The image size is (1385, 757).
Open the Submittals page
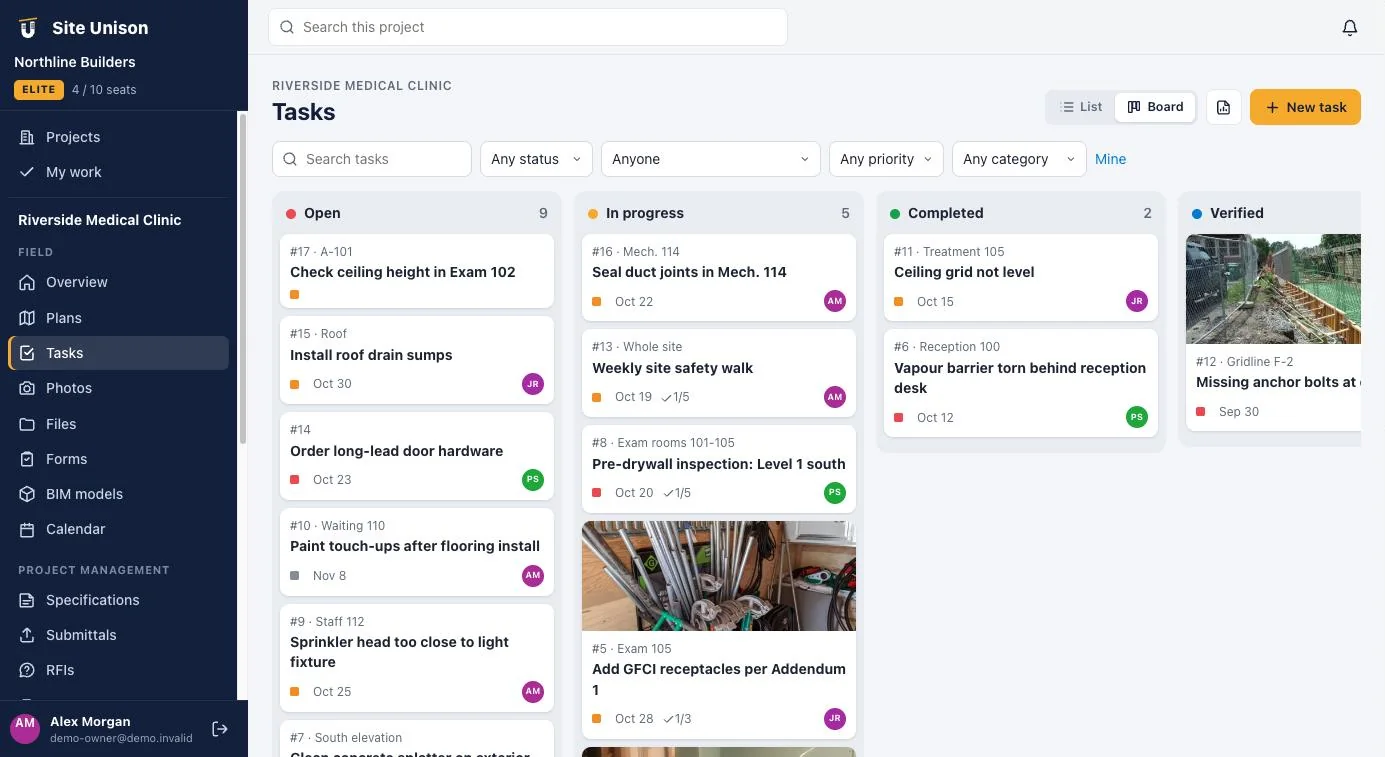(x=118, y=635)
